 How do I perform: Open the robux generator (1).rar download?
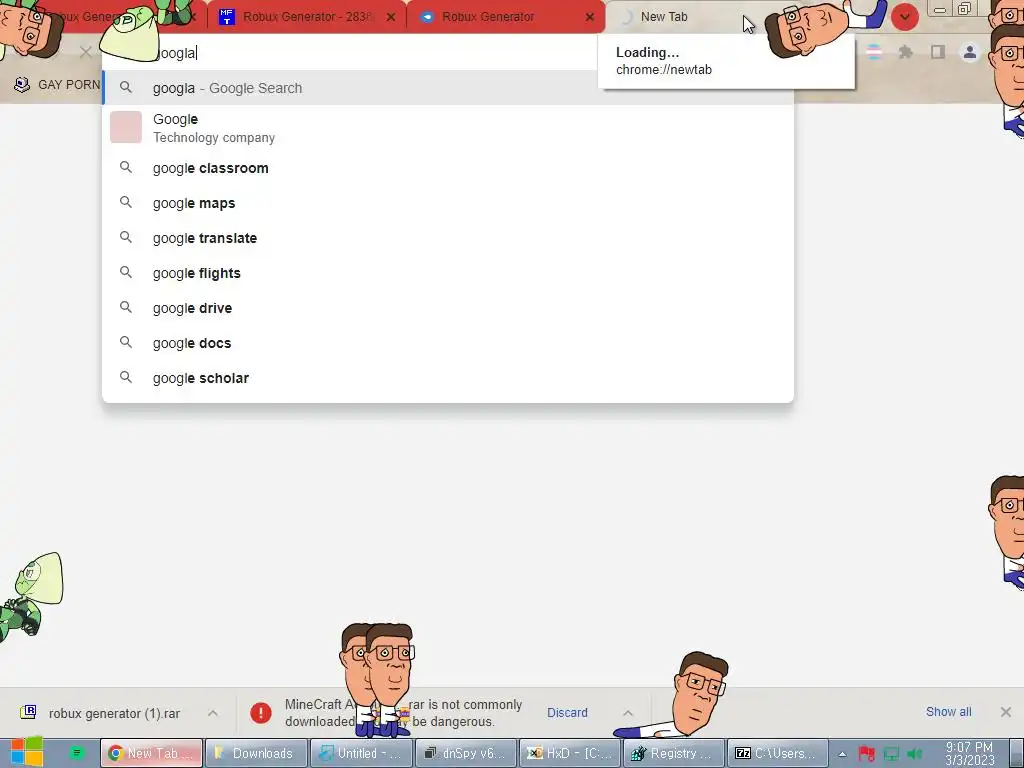[114, 713]
